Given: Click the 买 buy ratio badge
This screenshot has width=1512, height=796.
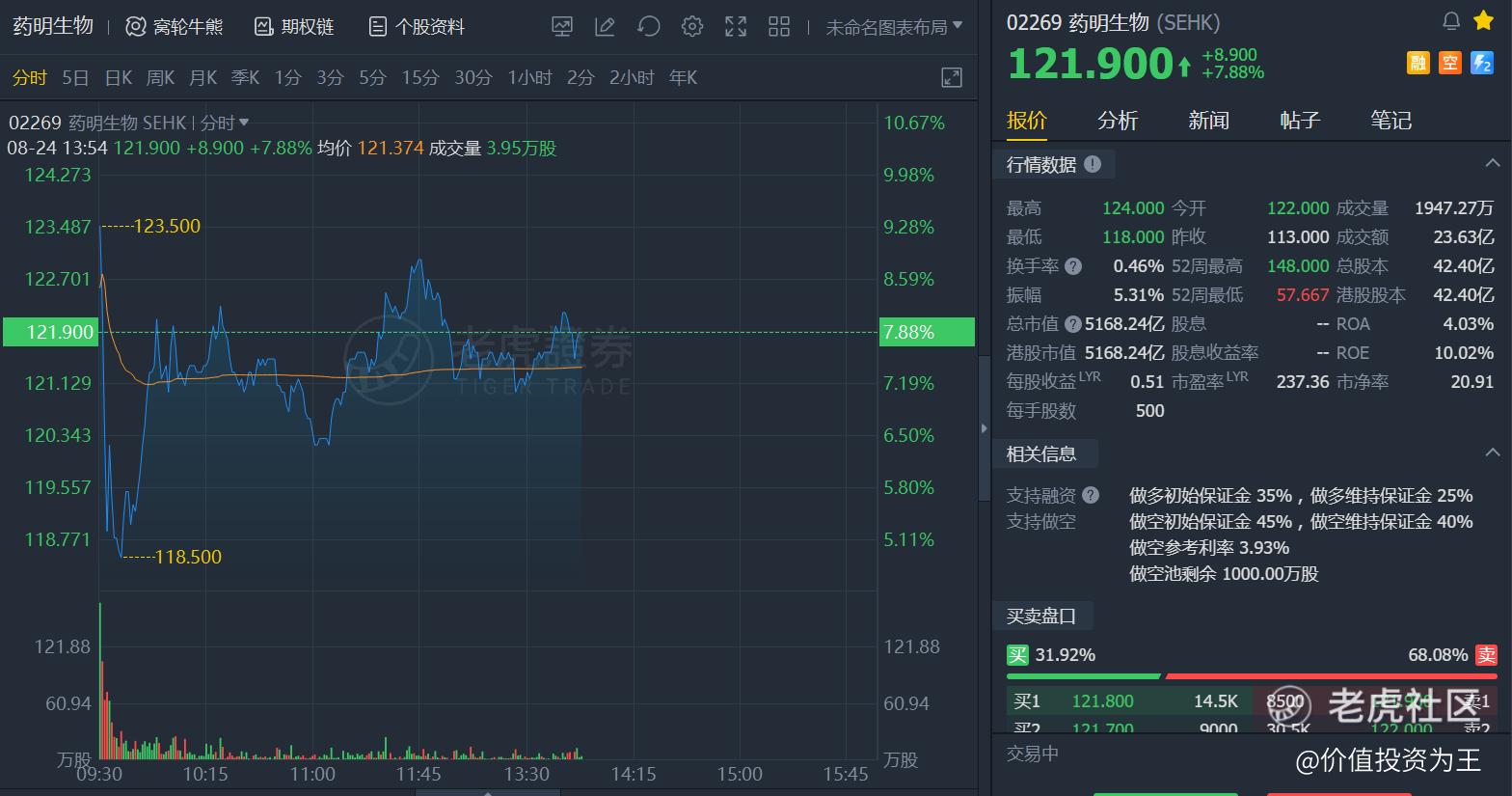Looking at the screenshot, I should pos(1017,655).
